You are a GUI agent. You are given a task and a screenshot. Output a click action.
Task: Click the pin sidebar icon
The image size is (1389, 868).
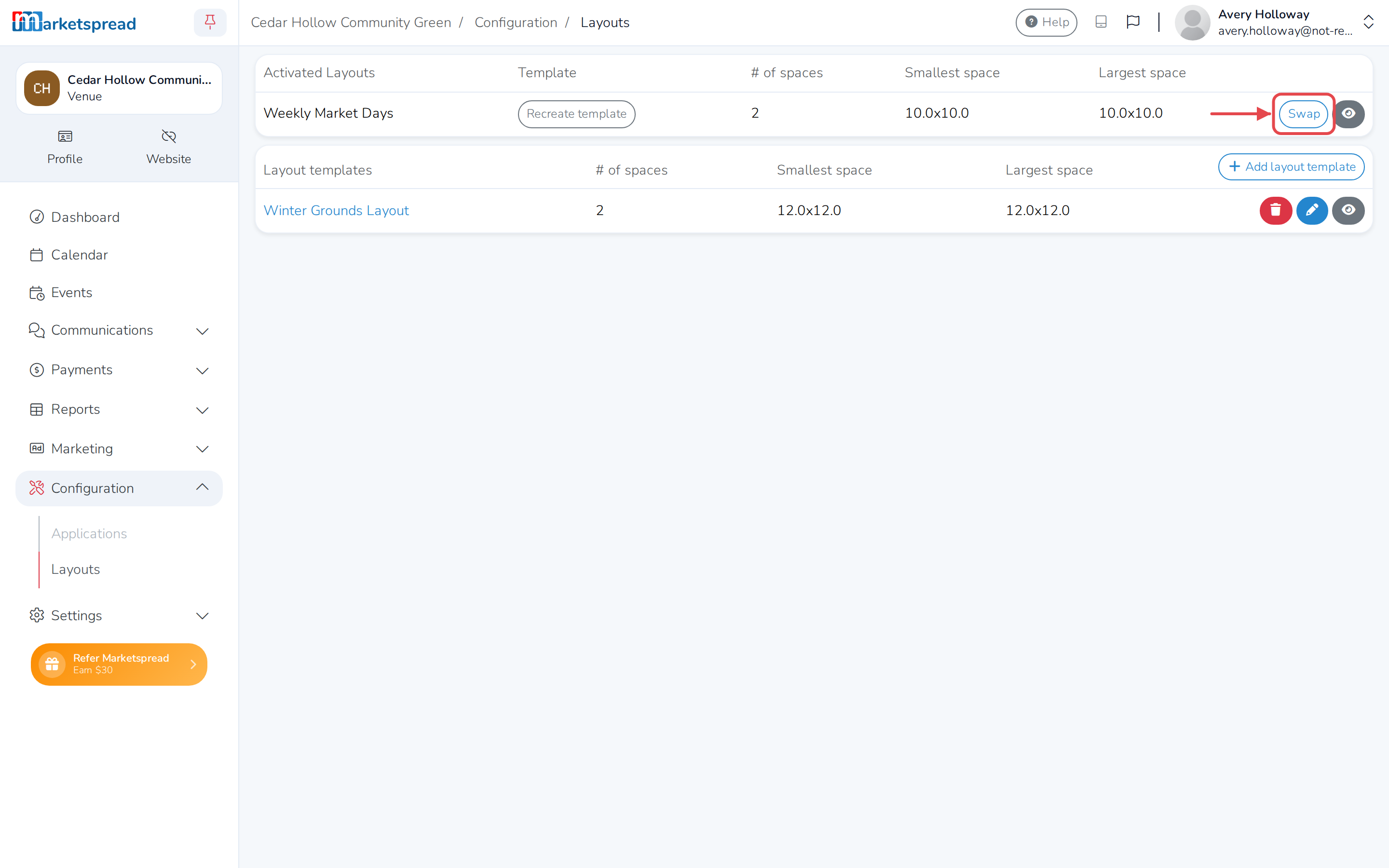(210, 22)
